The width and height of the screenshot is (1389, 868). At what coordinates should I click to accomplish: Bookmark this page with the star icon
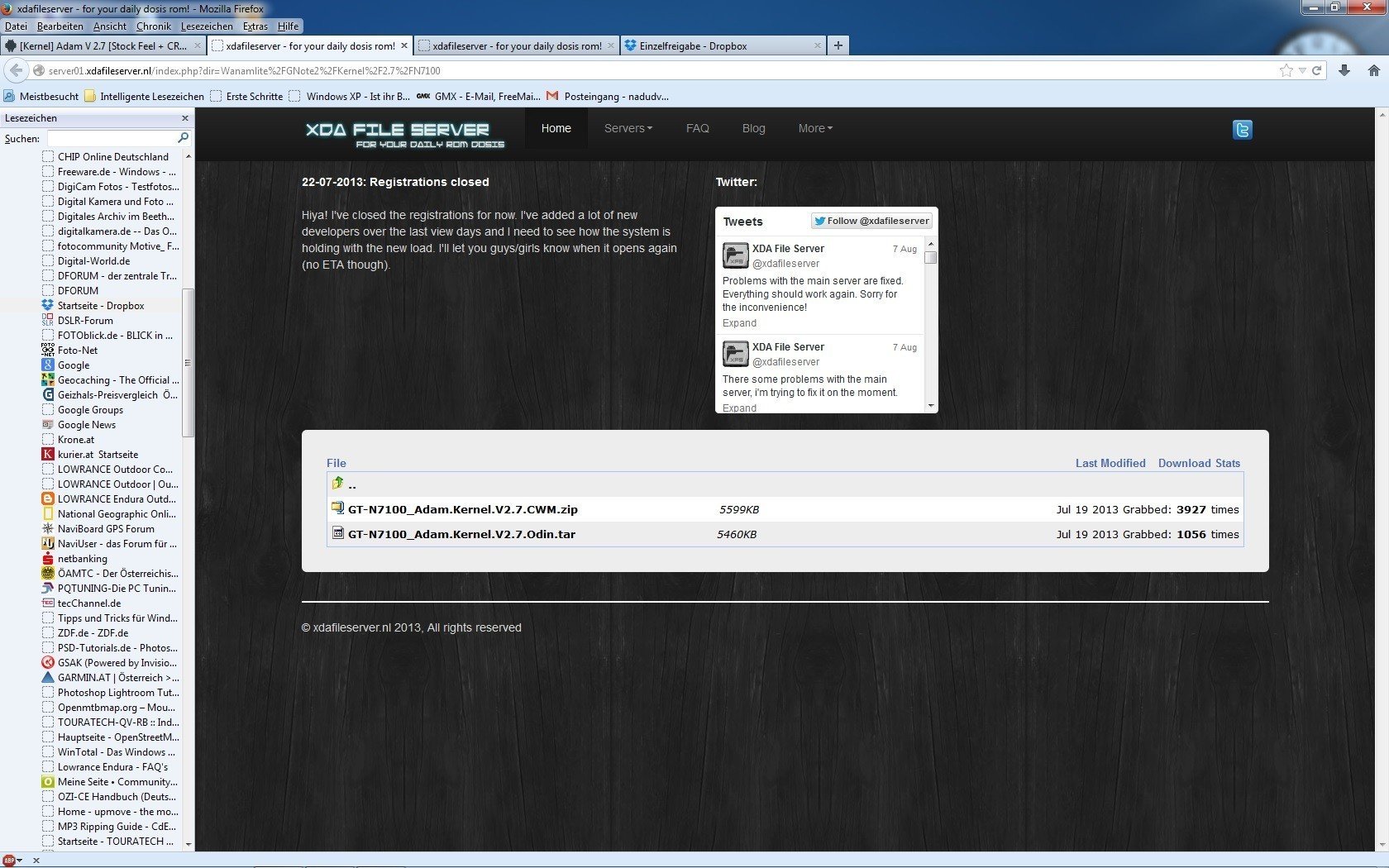pos(1286,70)
